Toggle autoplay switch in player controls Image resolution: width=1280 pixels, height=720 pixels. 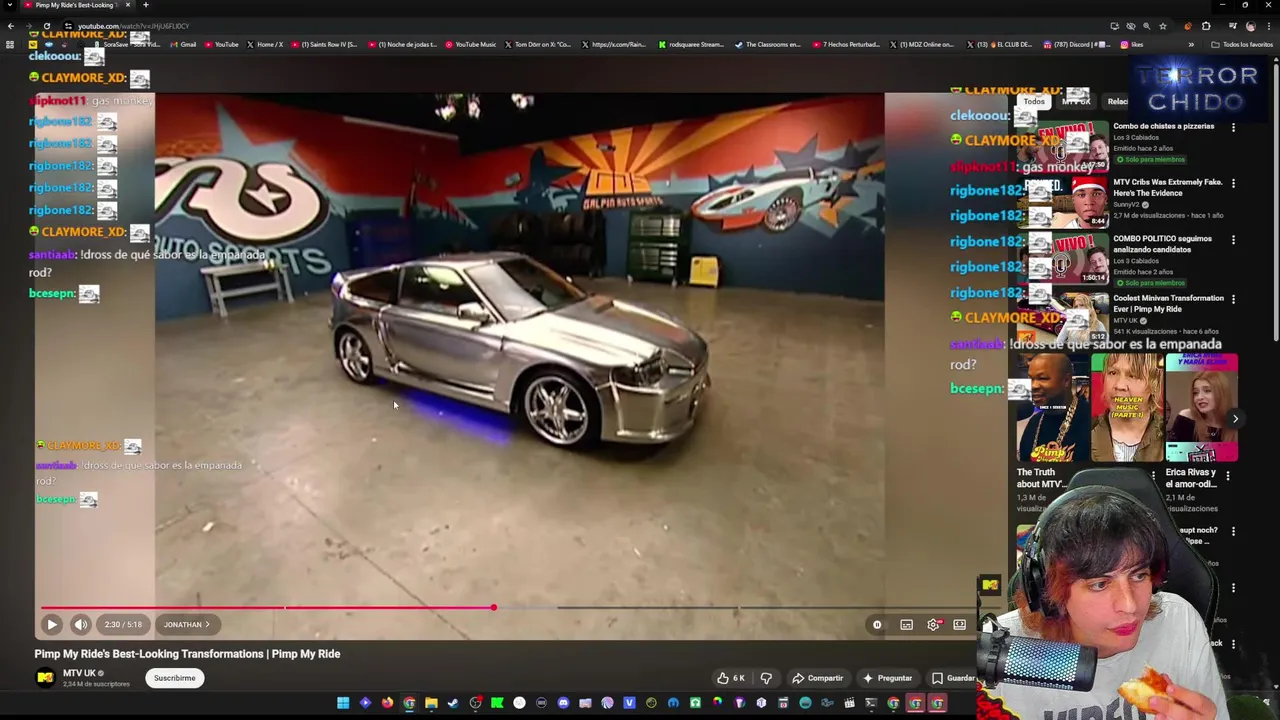click(877, 625)
